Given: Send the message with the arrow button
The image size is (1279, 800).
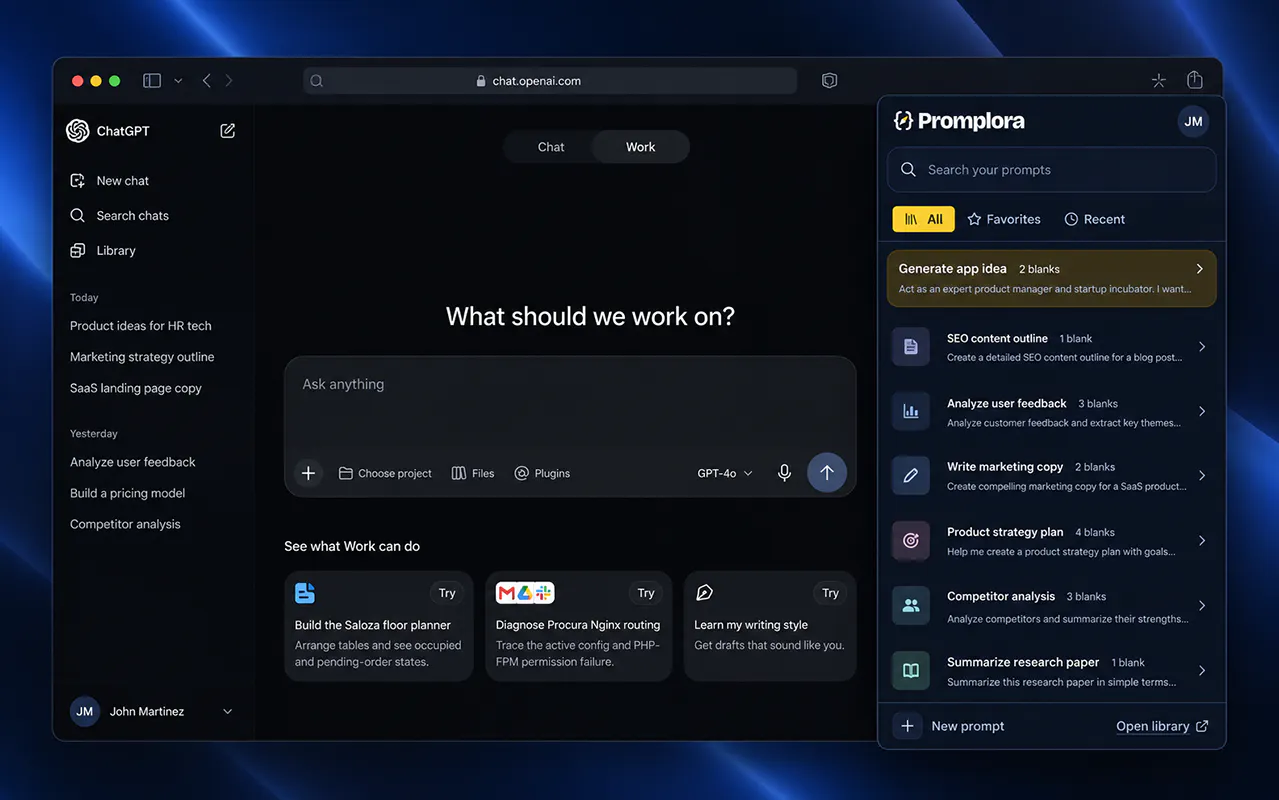Looking at the screenshot, I should point(827,473).
